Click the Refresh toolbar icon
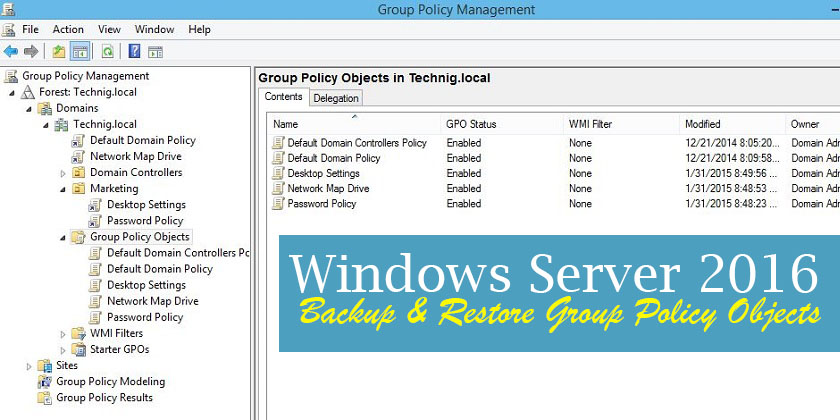Image resolution: width=840 pixels, height=420 pixels. [x=108, y=51]
